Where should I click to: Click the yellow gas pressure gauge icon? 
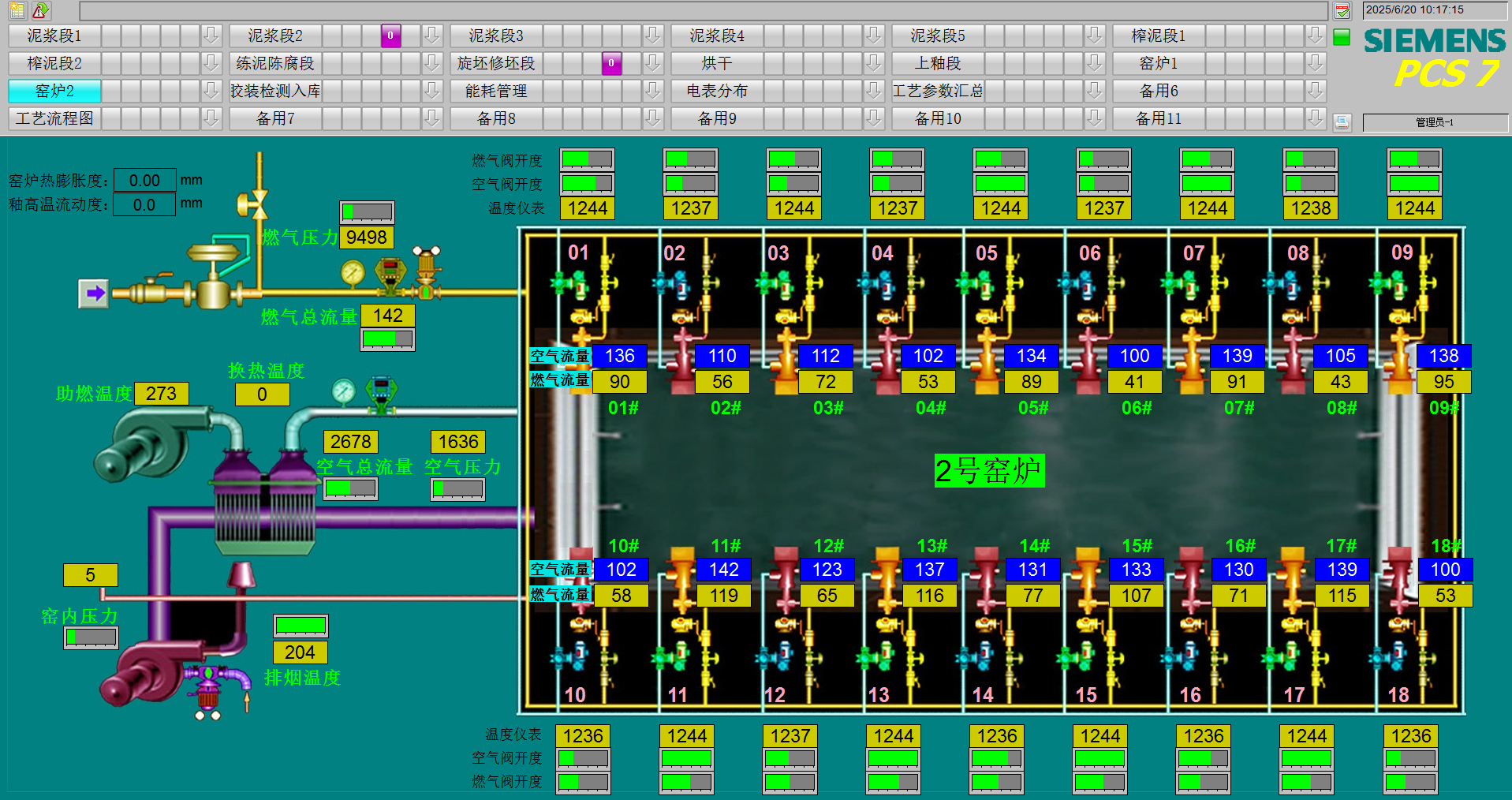pyautogui.click(x=353, y=273)
